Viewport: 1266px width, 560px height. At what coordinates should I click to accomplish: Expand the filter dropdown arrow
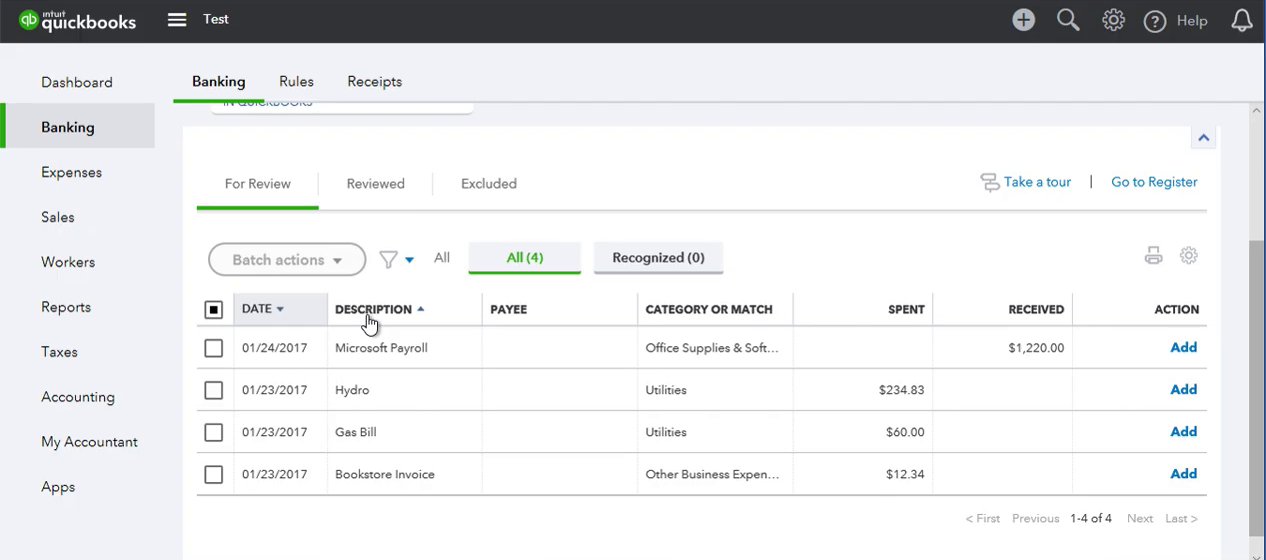click(409, 260)
